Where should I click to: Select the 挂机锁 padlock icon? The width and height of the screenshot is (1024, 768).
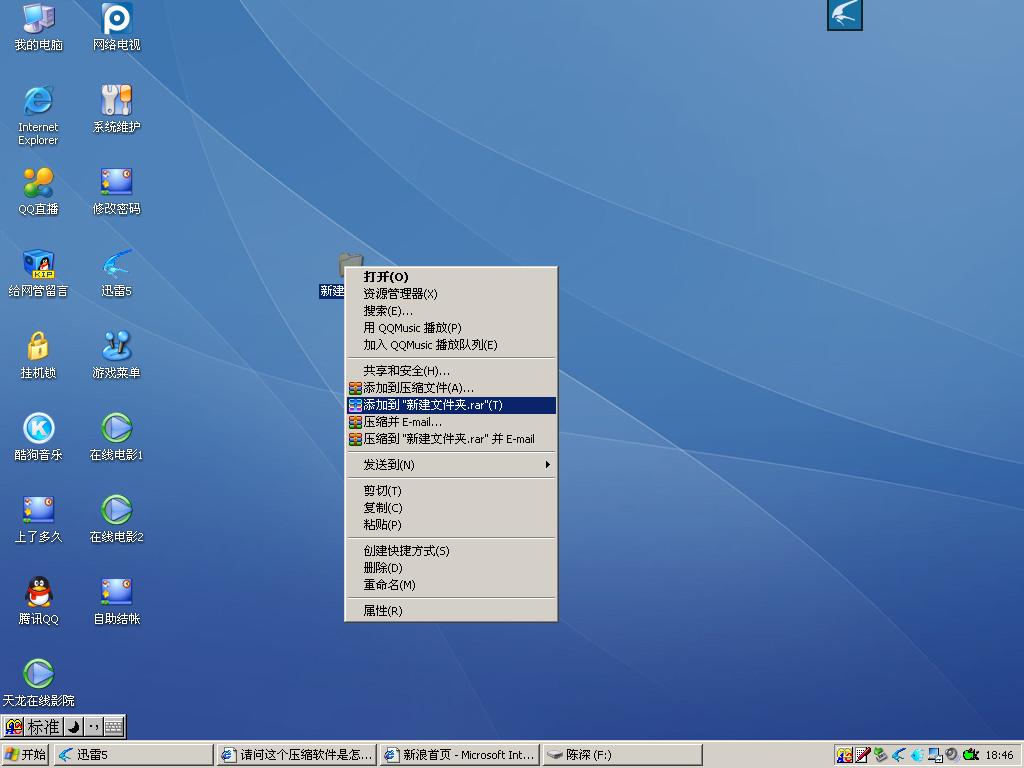[x=38, y=348]
